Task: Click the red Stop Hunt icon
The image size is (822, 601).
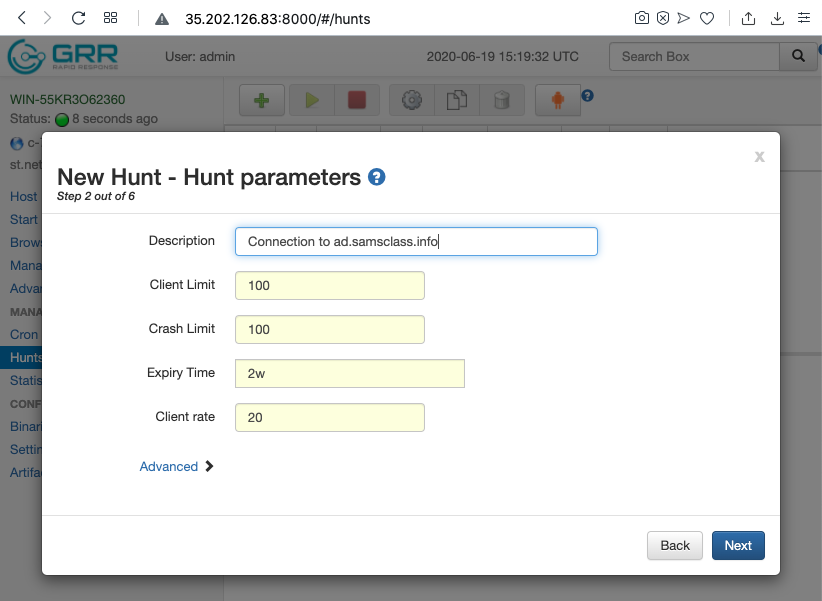Action: (357, 100)
